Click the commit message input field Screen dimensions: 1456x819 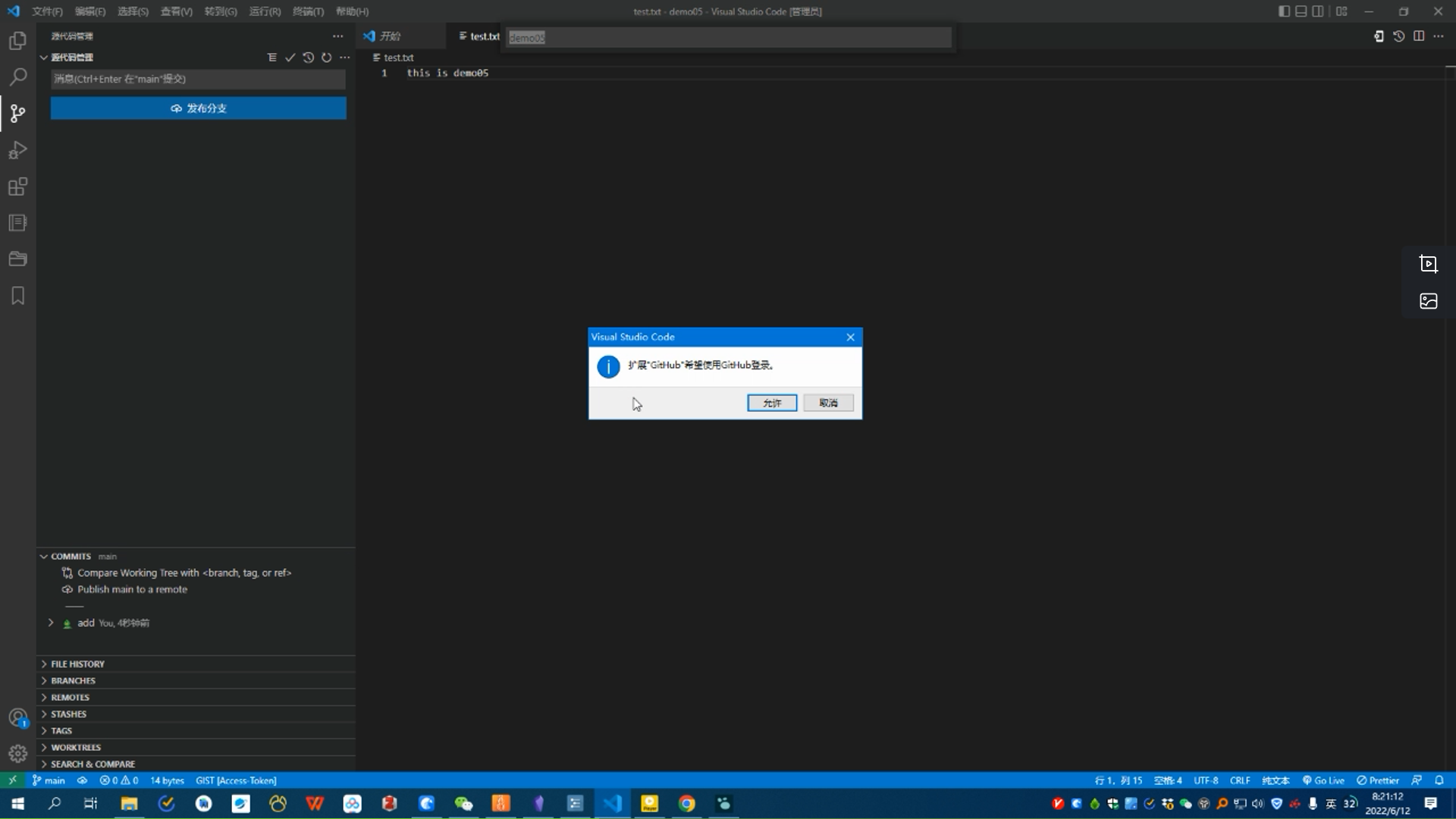pyautogui.click(x=198, y=79)
